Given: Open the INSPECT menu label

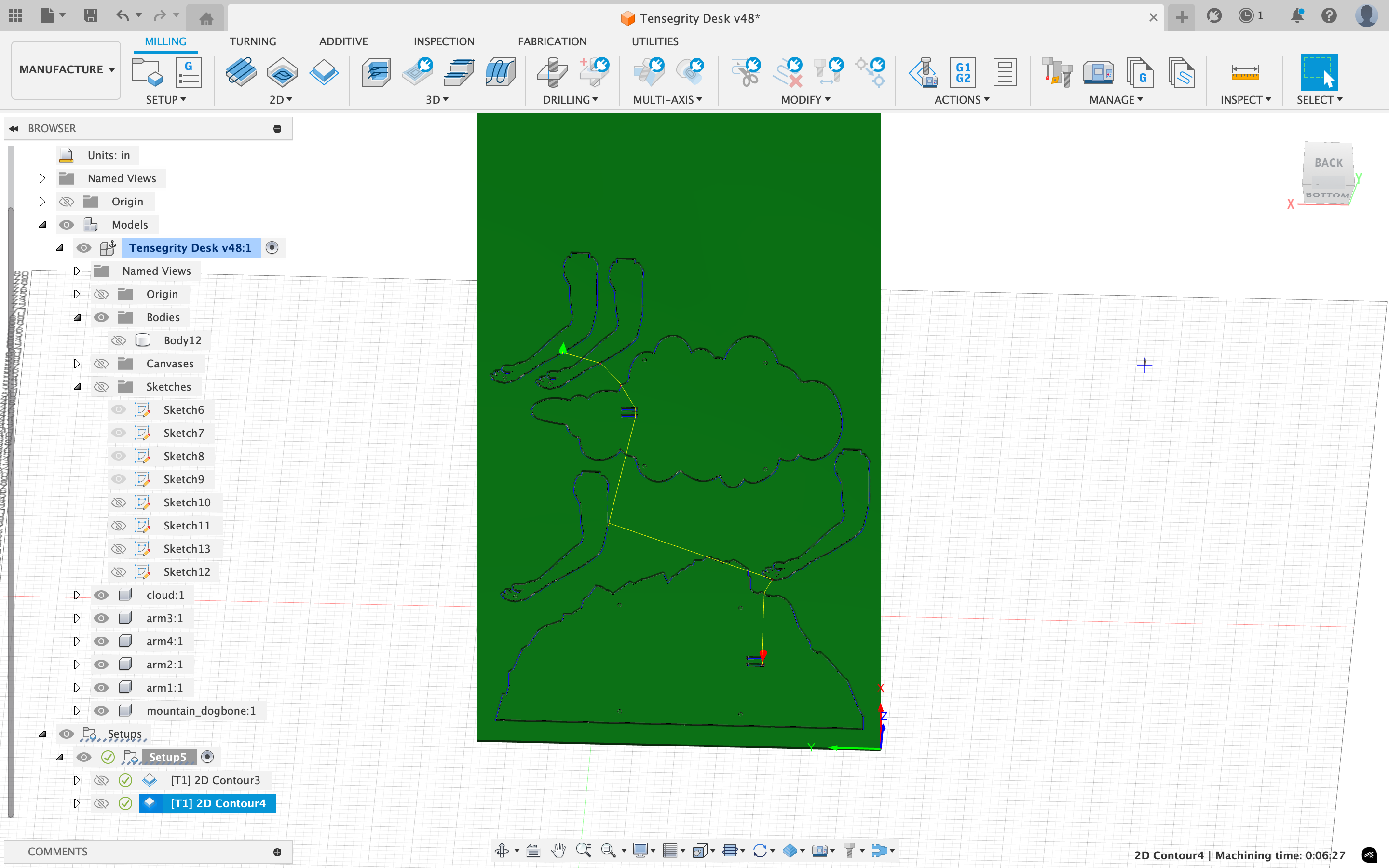Looking at the screenshot, I should 1245,100.
